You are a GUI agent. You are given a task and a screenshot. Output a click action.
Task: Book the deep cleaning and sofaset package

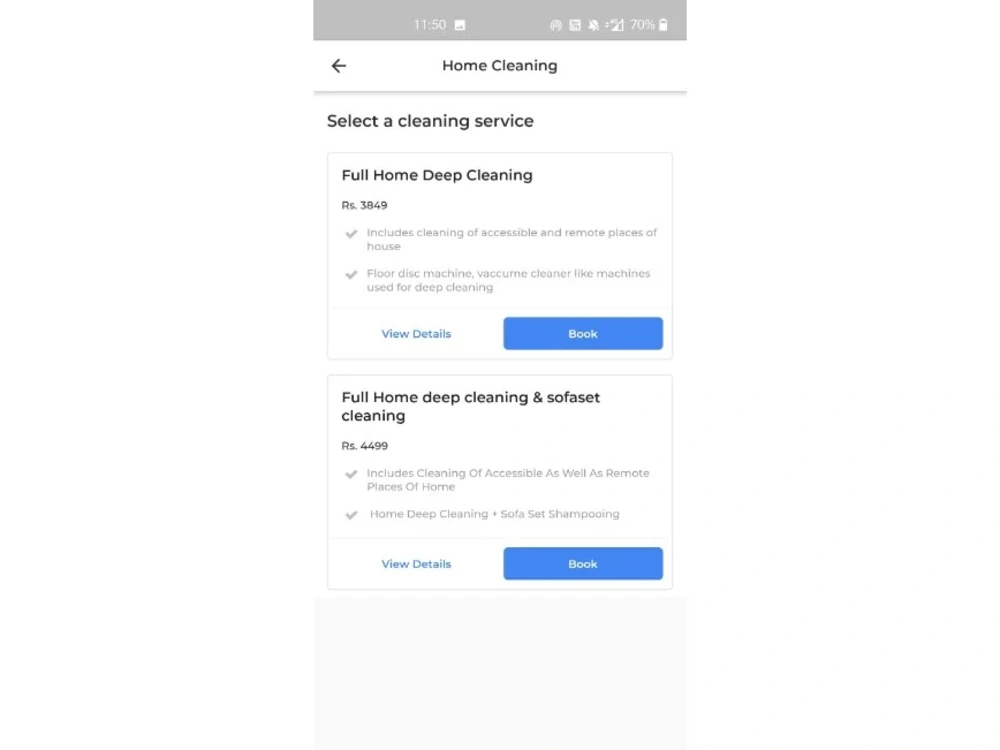click(x=583, y=563)
